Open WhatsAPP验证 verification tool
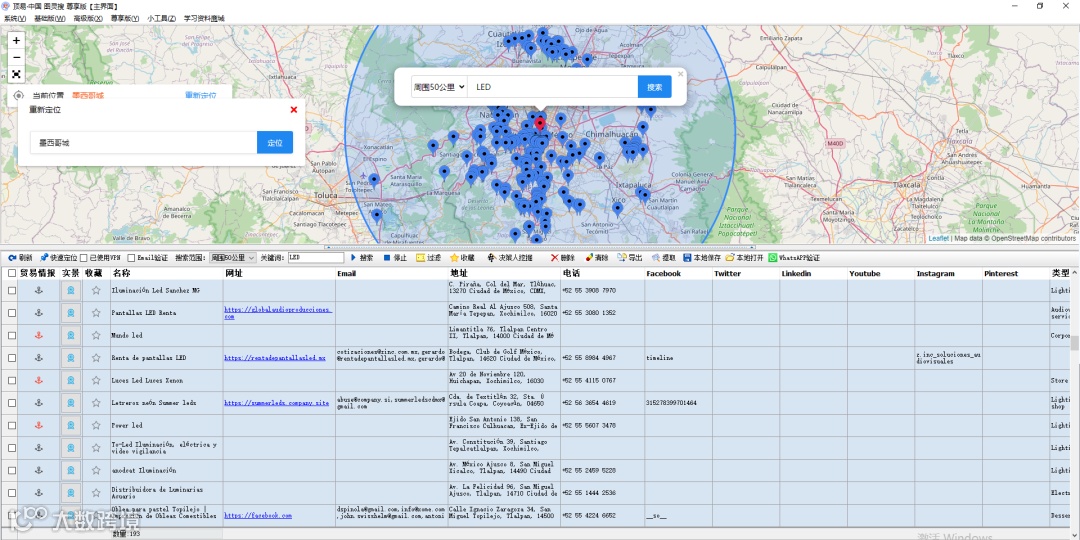1080x540 pixels. pyautogui.click(x=794, y=258)
